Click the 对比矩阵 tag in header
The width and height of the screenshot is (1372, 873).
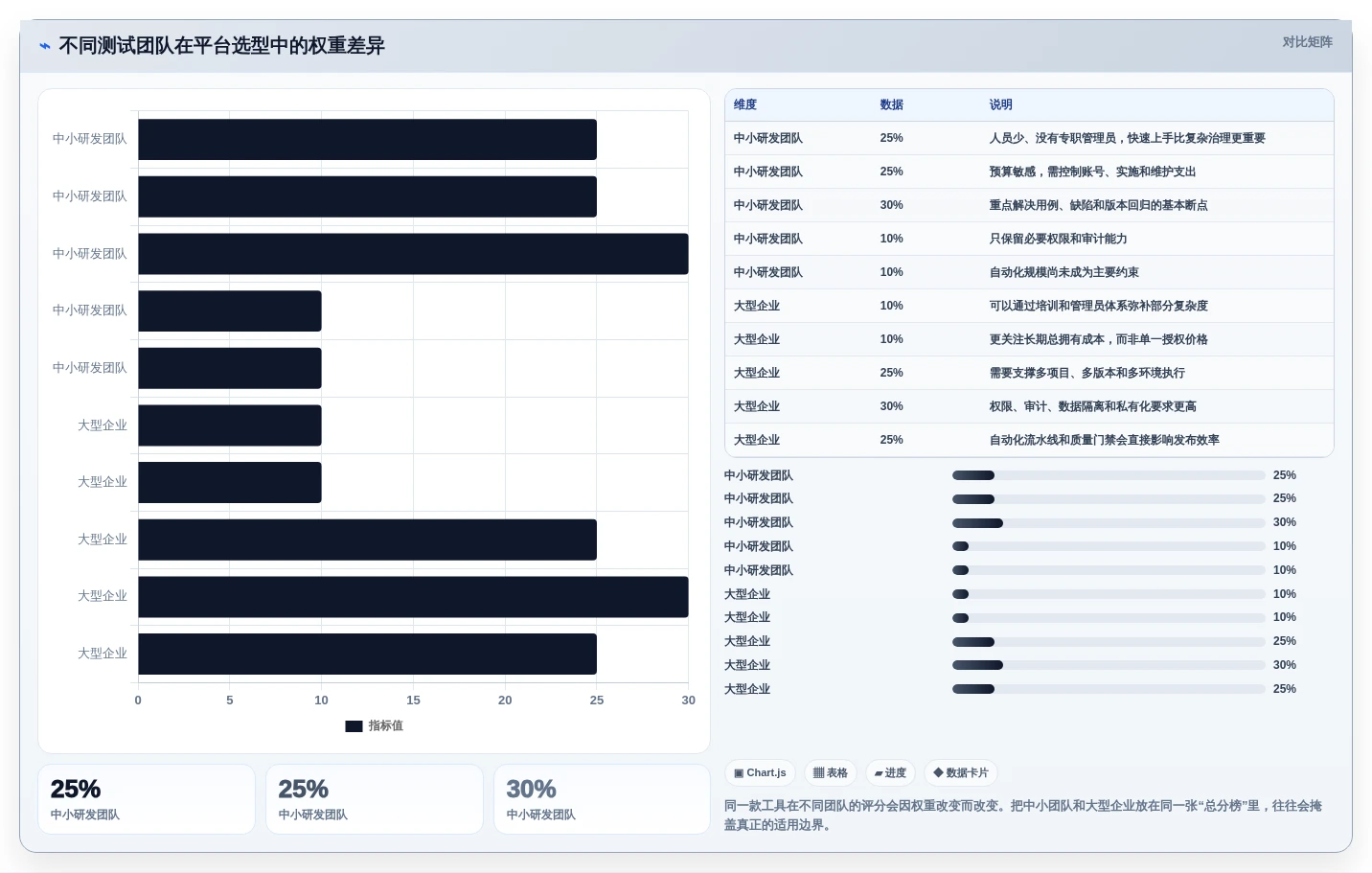click(1307, 42)
